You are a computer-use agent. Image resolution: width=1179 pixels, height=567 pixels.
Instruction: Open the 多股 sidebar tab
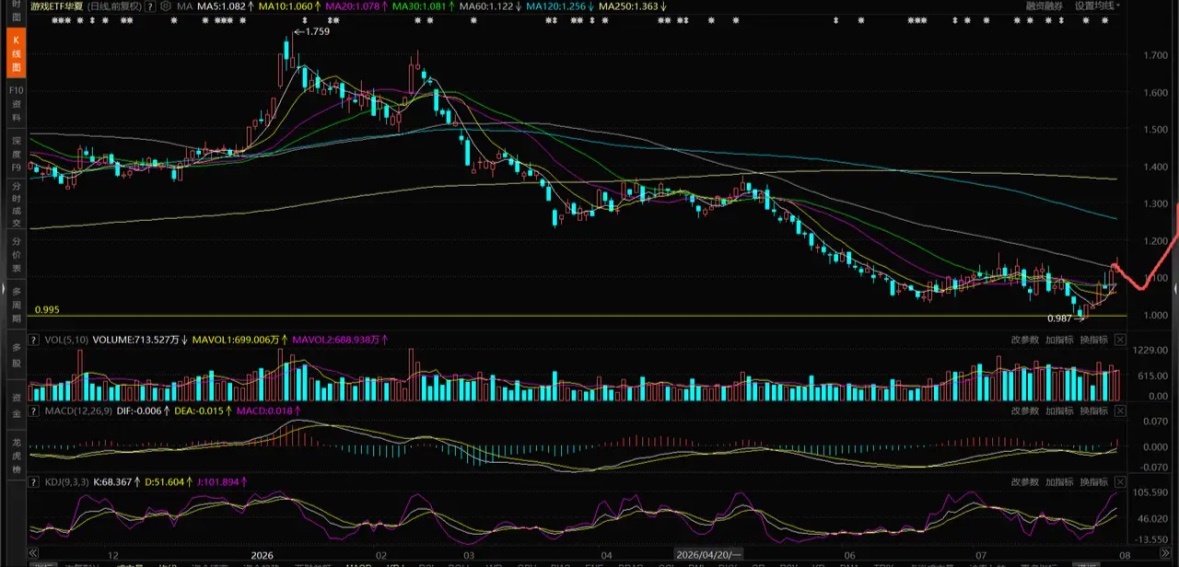16,355
